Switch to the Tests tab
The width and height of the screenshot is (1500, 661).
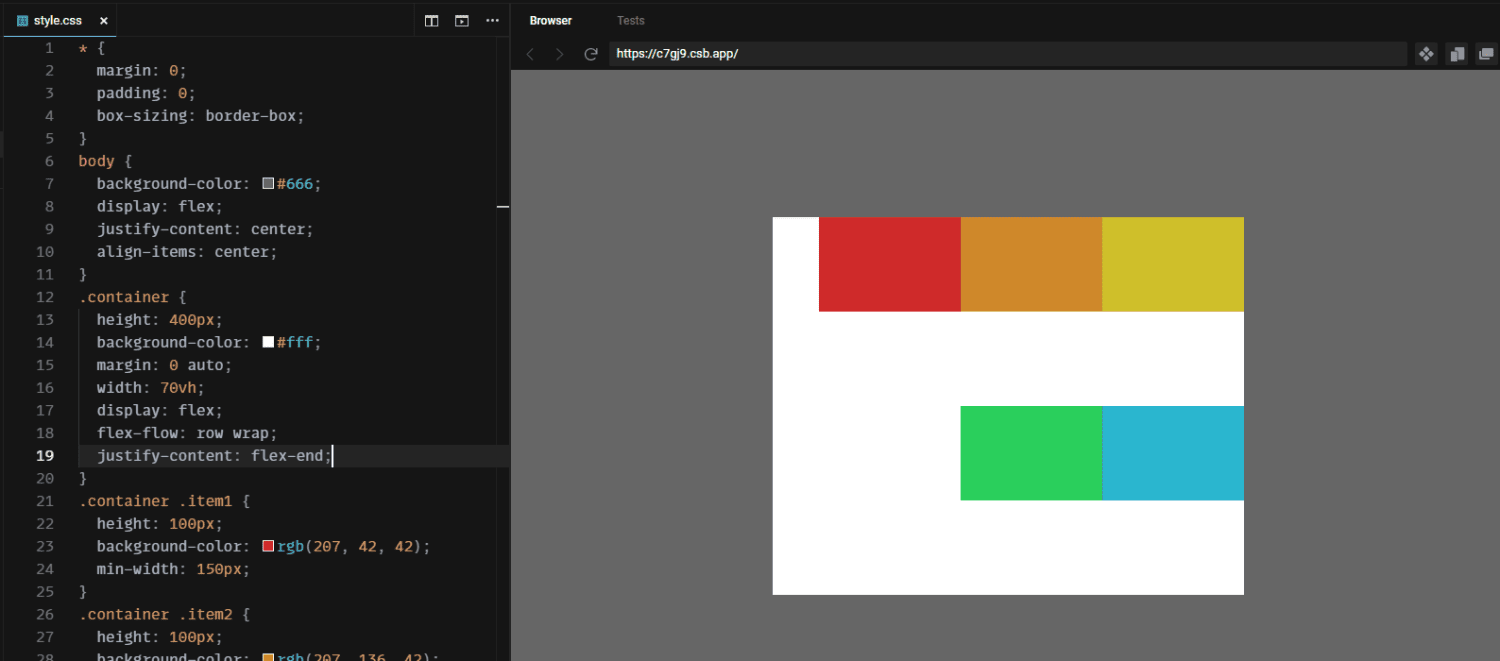tap(631, 20)
